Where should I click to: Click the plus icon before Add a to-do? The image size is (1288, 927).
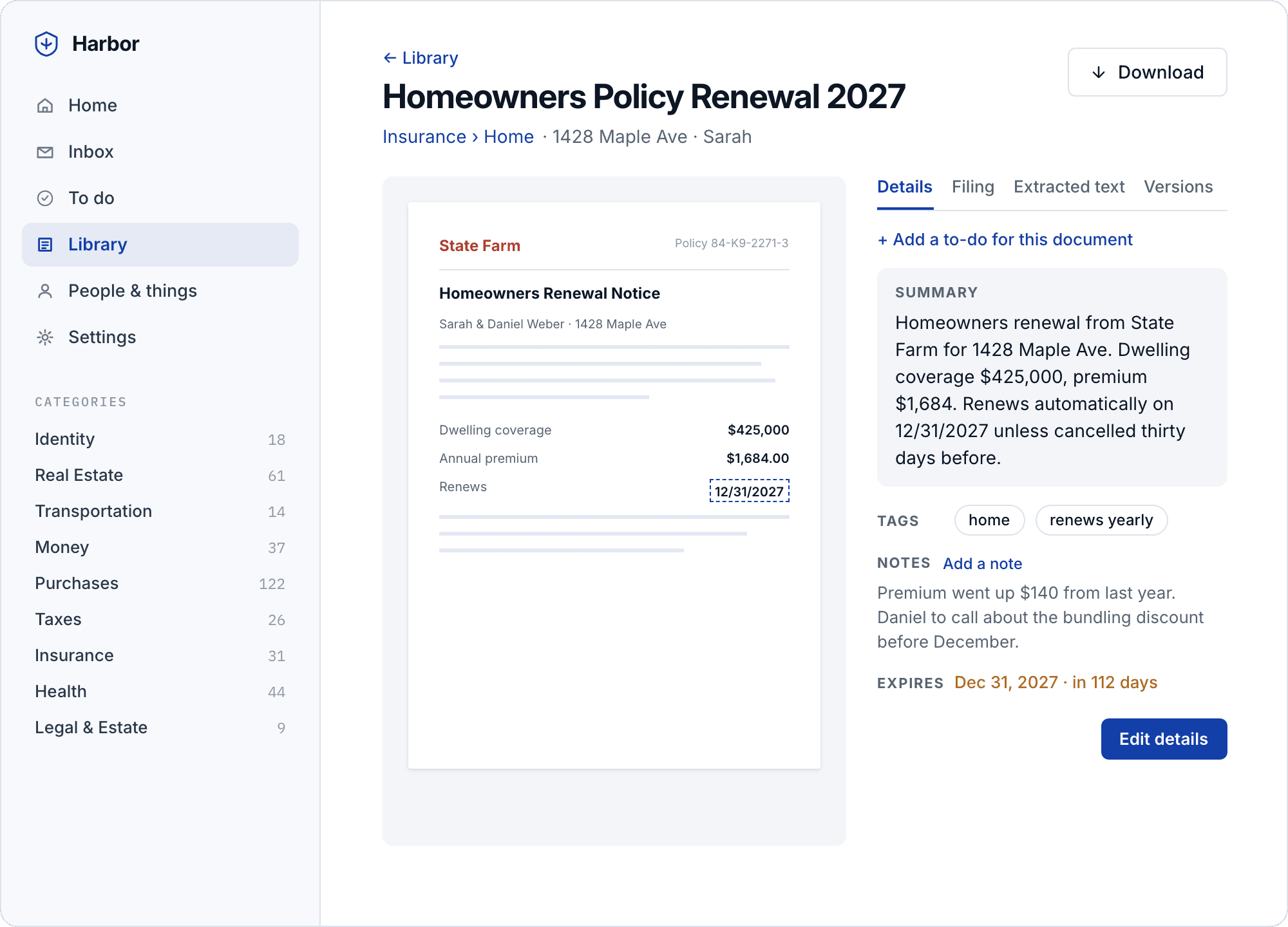(883, 240)
